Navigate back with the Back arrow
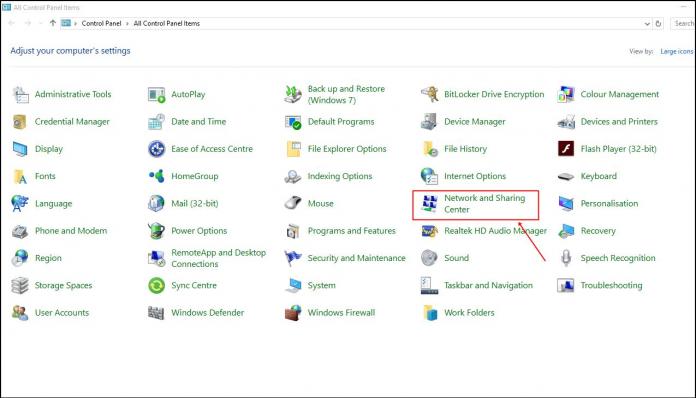The height and width of the screenshot is (398, 696). coord(12,23)
